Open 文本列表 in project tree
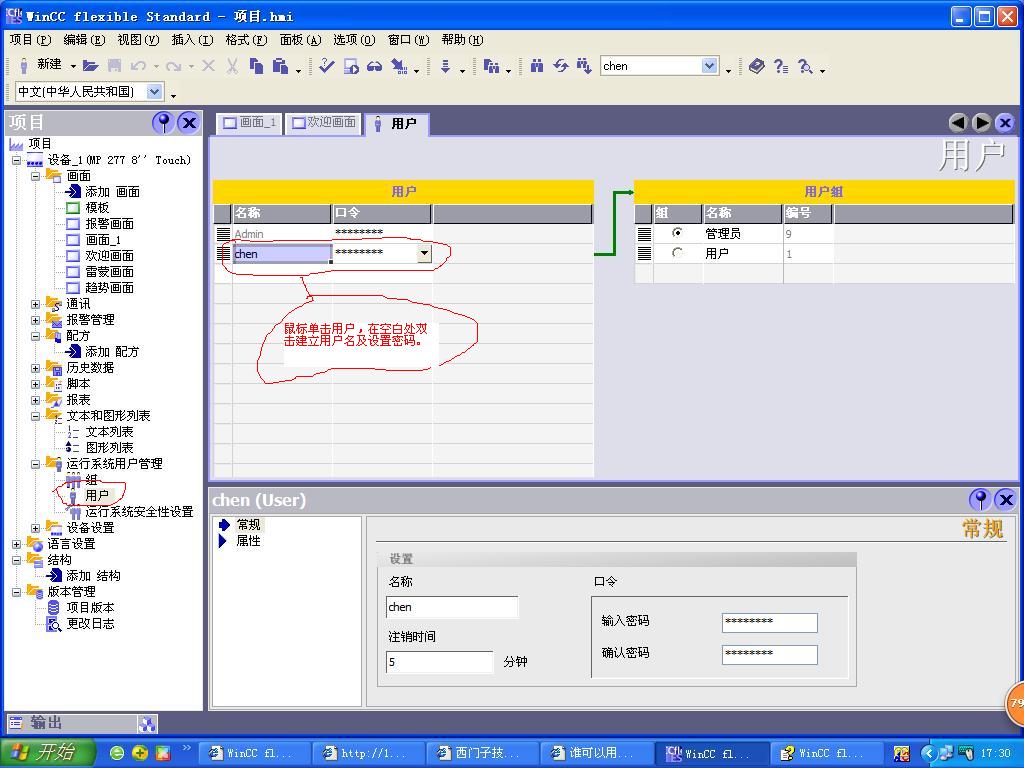This screenshot has width=1024, height=768. click(110, 432)
